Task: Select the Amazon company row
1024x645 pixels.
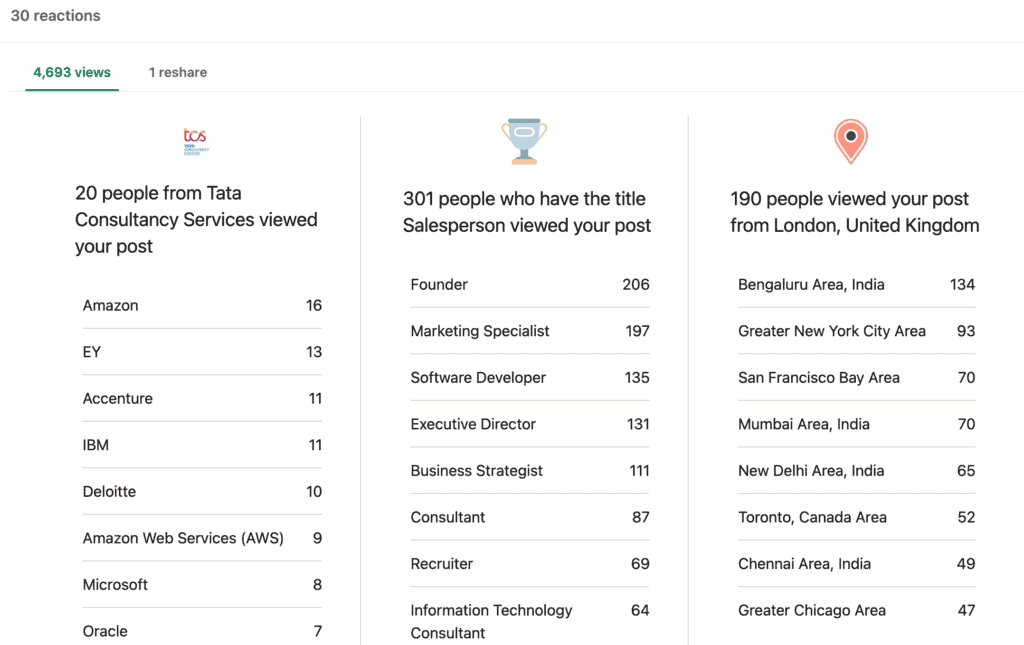Action: point(202,305)
